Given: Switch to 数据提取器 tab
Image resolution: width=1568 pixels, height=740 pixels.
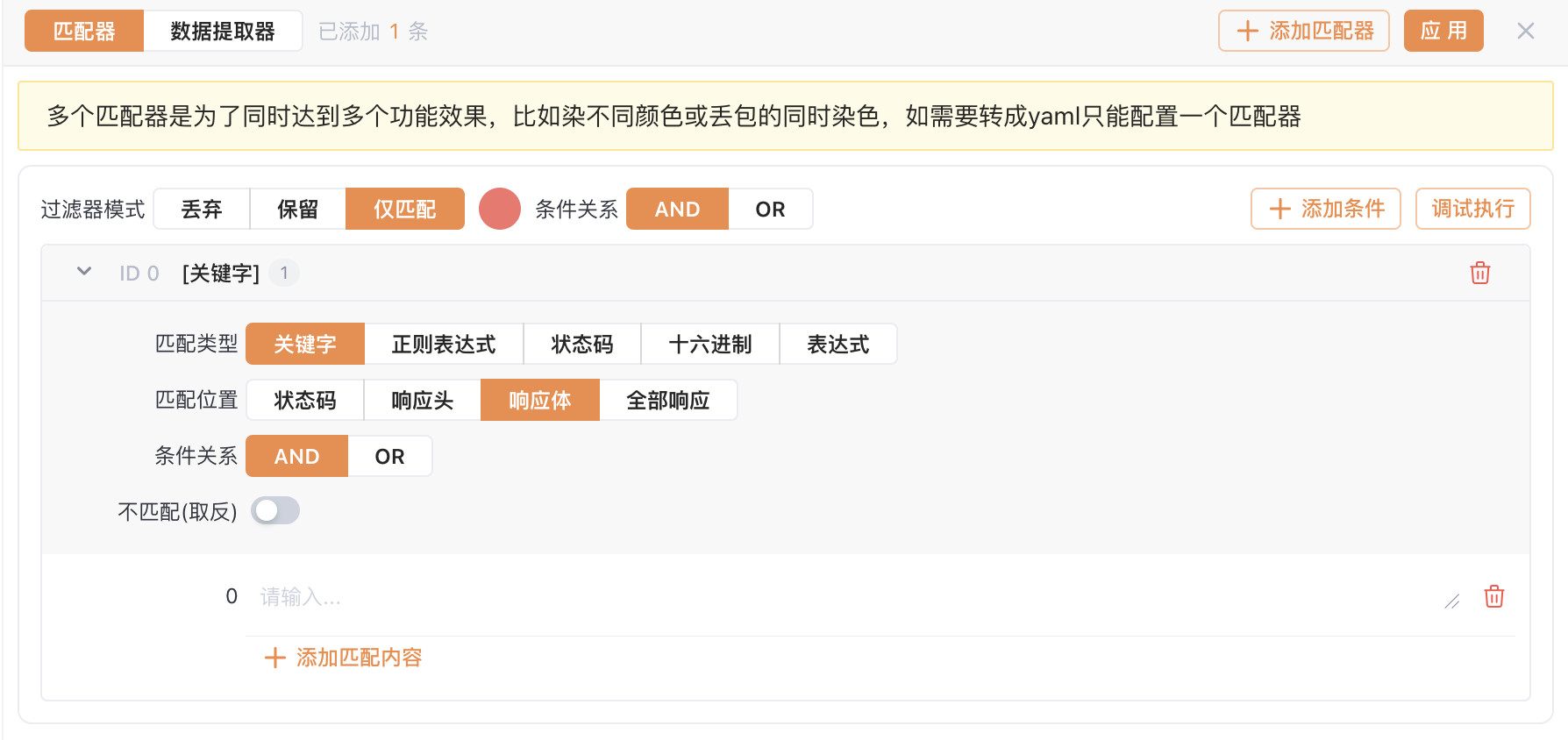Looking at the screenshot, I should 223,32.
